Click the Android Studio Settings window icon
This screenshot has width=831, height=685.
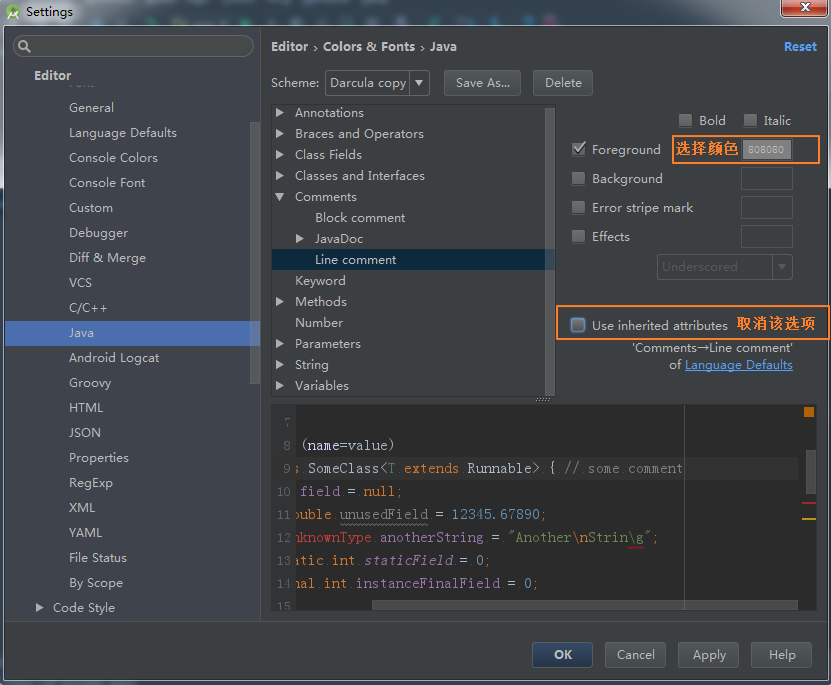[x=13, y=12]
